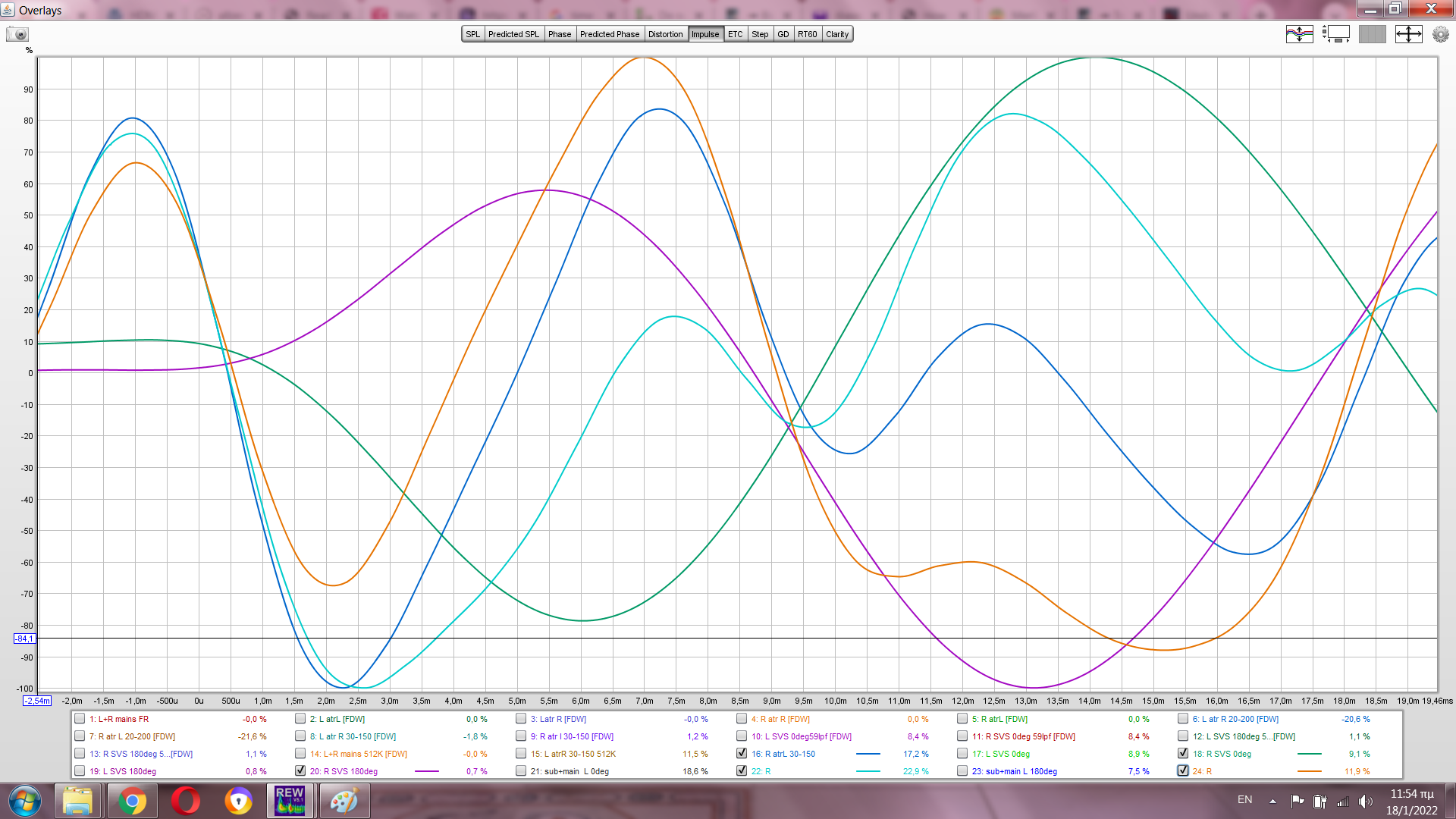Uncheck the 16: R atrL 30-150 trace
The width and height of the screenshot is (1456, 819).
[742, 754]
